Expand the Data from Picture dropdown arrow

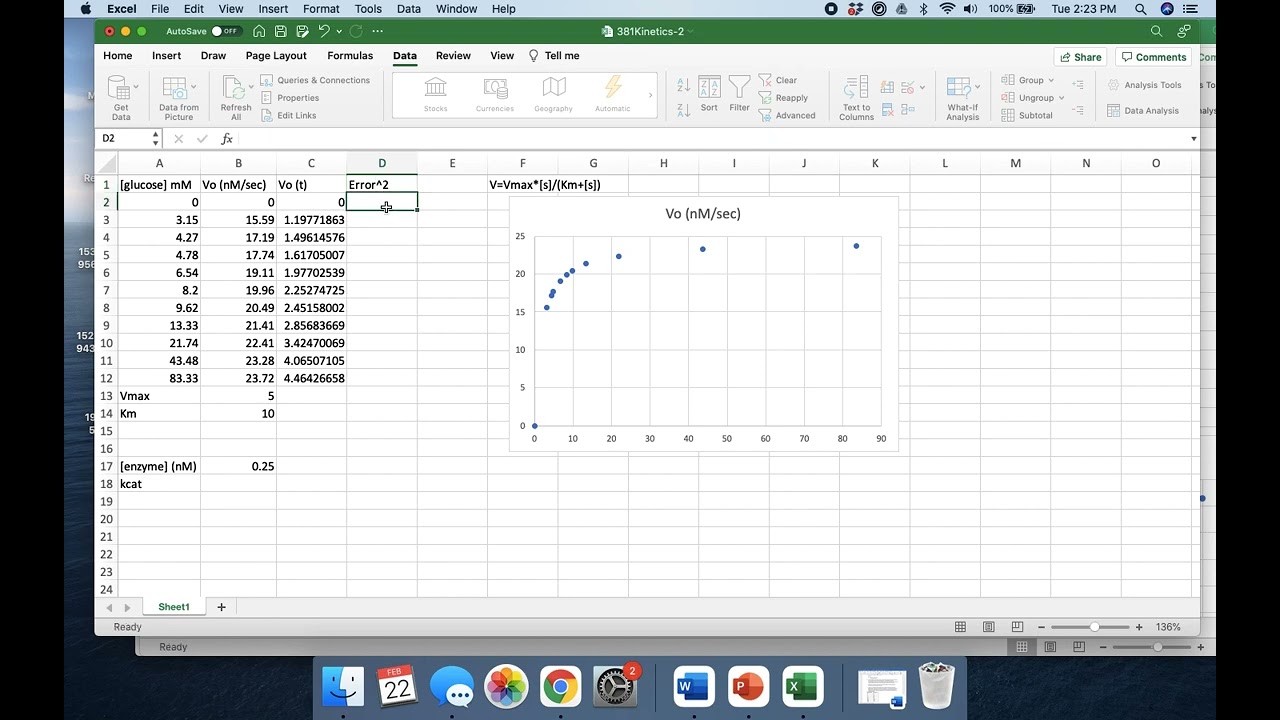[193, 86]
